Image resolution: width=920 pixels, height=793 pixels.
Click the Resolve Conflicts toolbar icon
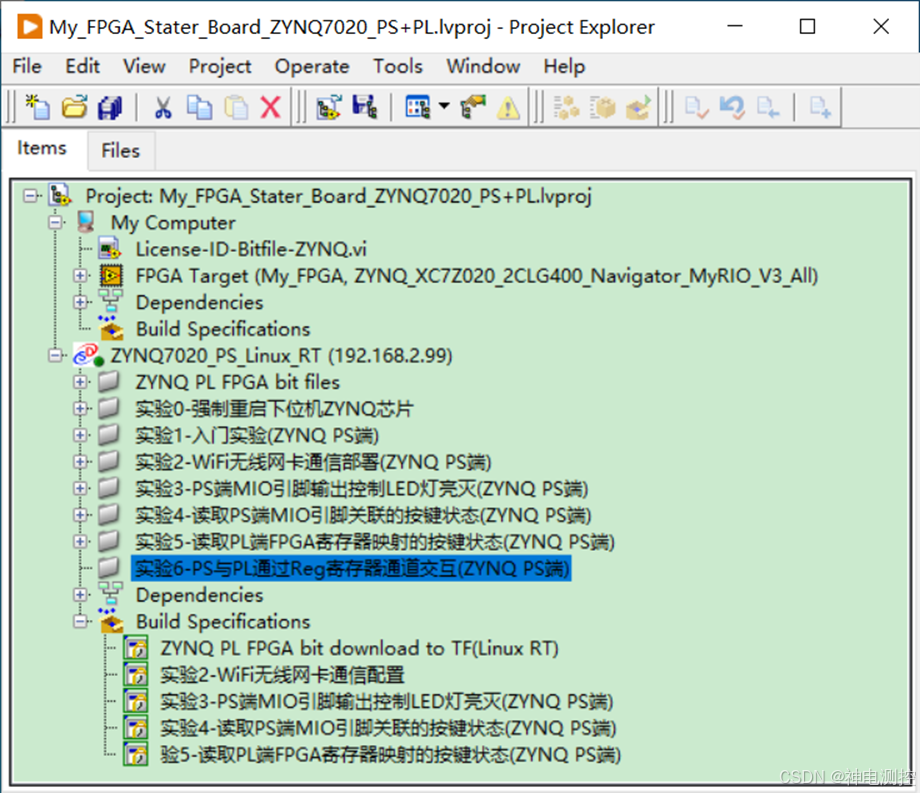coord(473,107)
